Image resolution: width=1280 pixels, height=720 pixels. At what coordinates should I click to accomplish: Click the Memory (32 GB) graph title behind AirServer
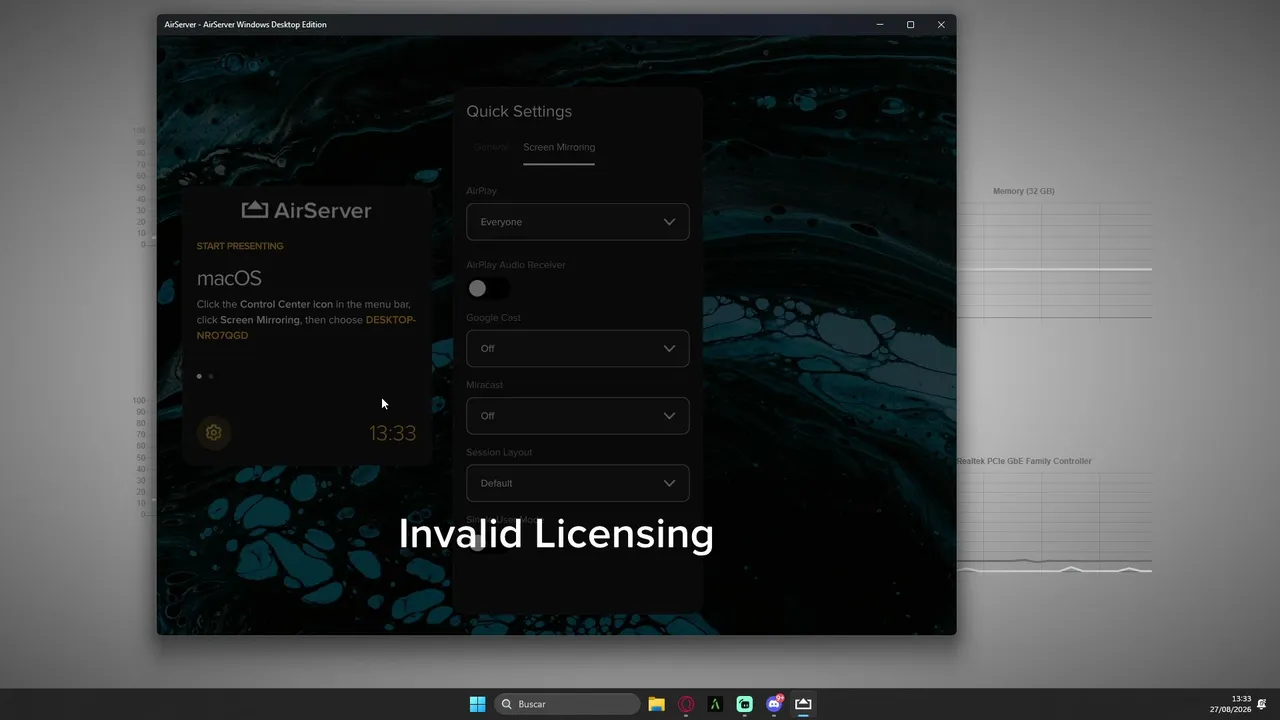[x=1024, y=191]
